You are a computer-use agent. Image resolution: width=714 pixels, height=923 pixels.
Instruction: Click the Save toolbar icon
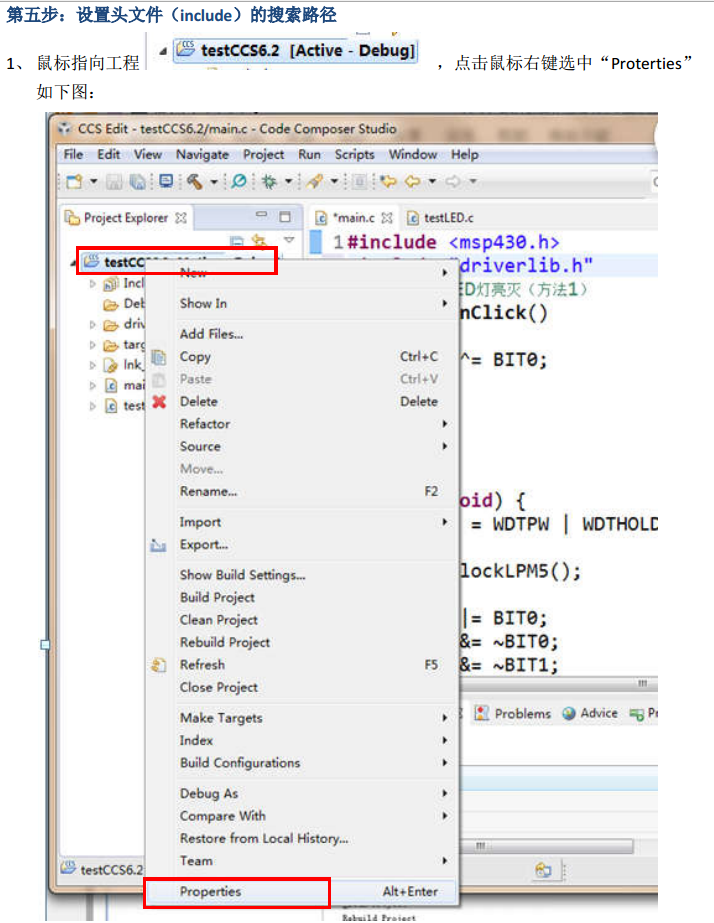coord(114,182)
